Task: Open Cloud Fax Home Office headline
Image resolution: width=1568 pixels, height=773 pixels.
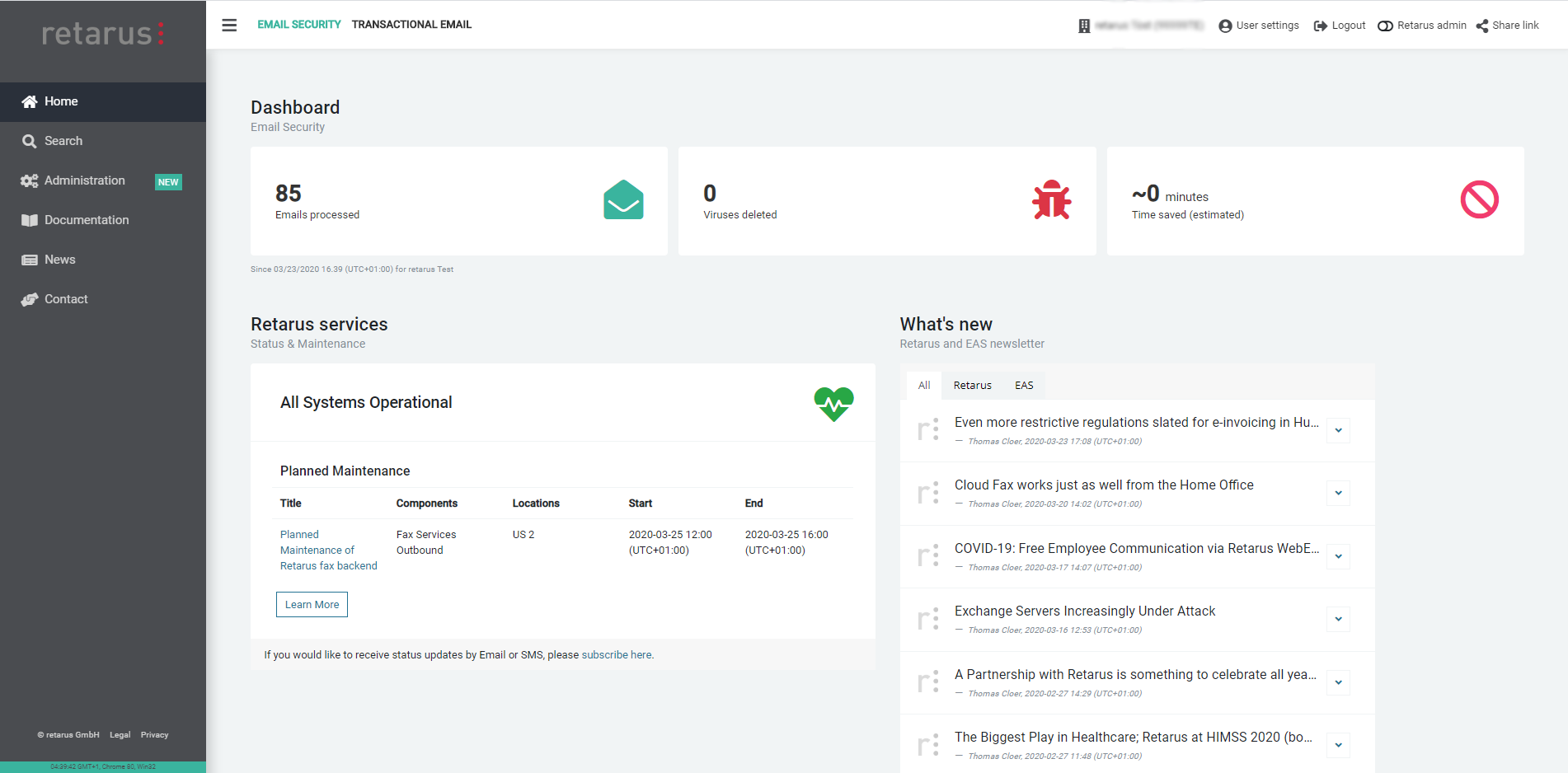Action: [1104, 485]
